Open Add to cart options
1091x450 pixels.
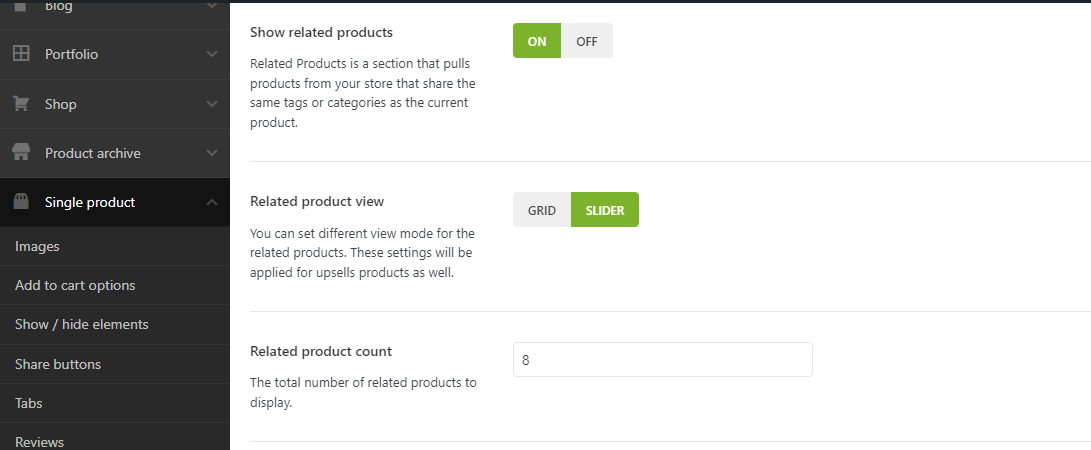75,285
